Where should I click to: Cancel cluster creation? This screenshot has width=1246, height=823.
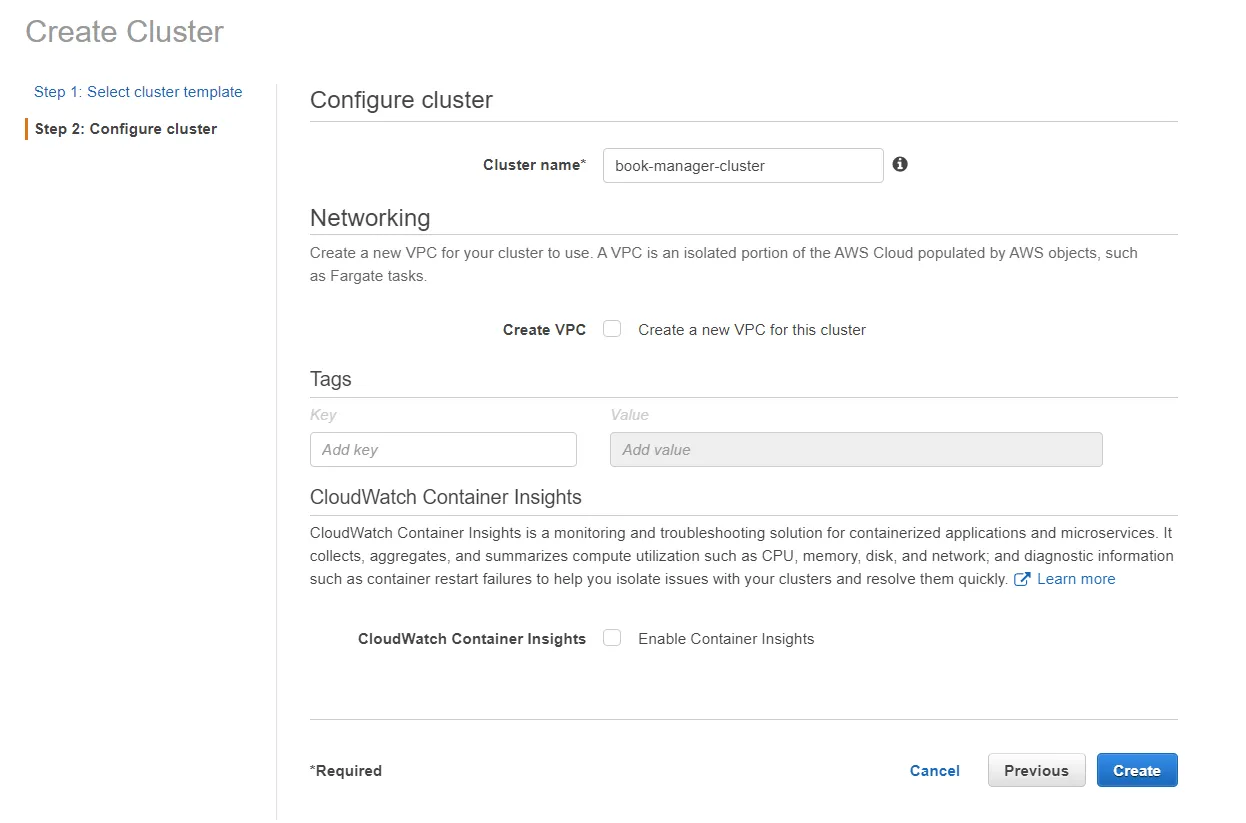[934, 770]
